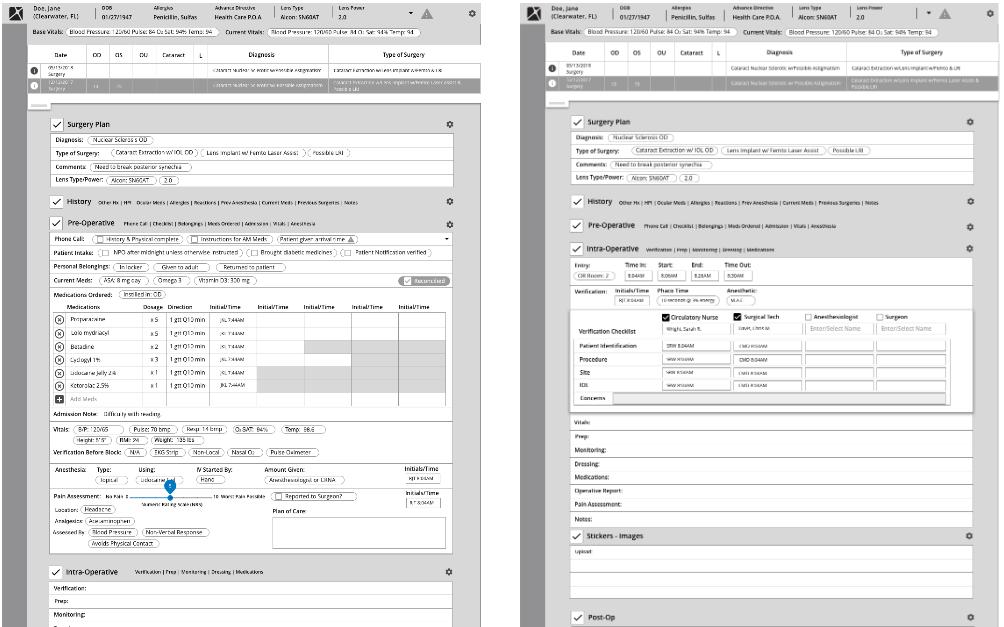1004x627 pixels.
Task: Click the EKG Strip verification pill
Action: [x=166, y=452]
